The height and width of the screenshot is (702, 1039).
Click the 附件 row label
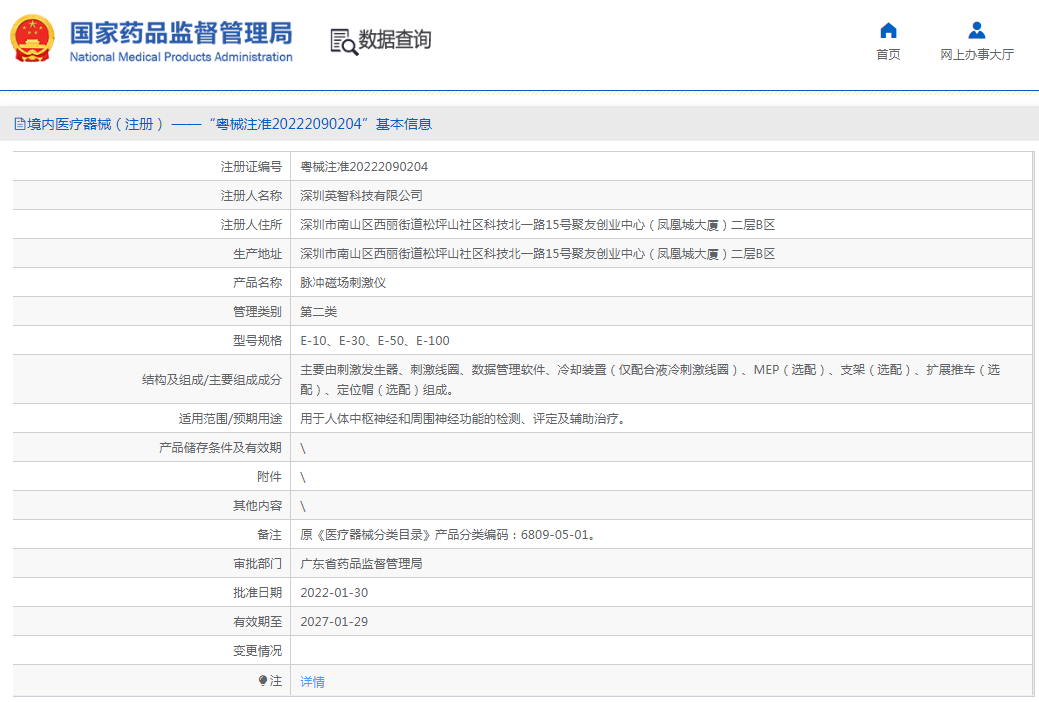tap(269, 477)
